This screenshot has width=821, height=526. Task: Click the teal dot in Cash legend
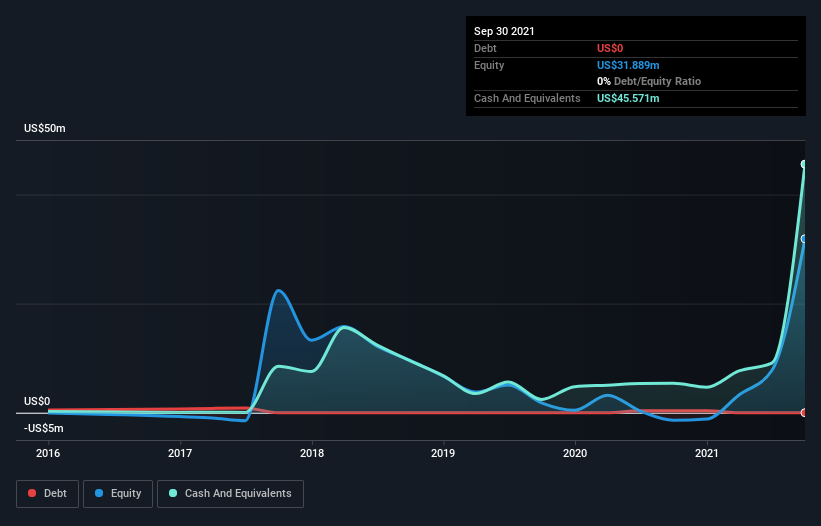[173, 493]
